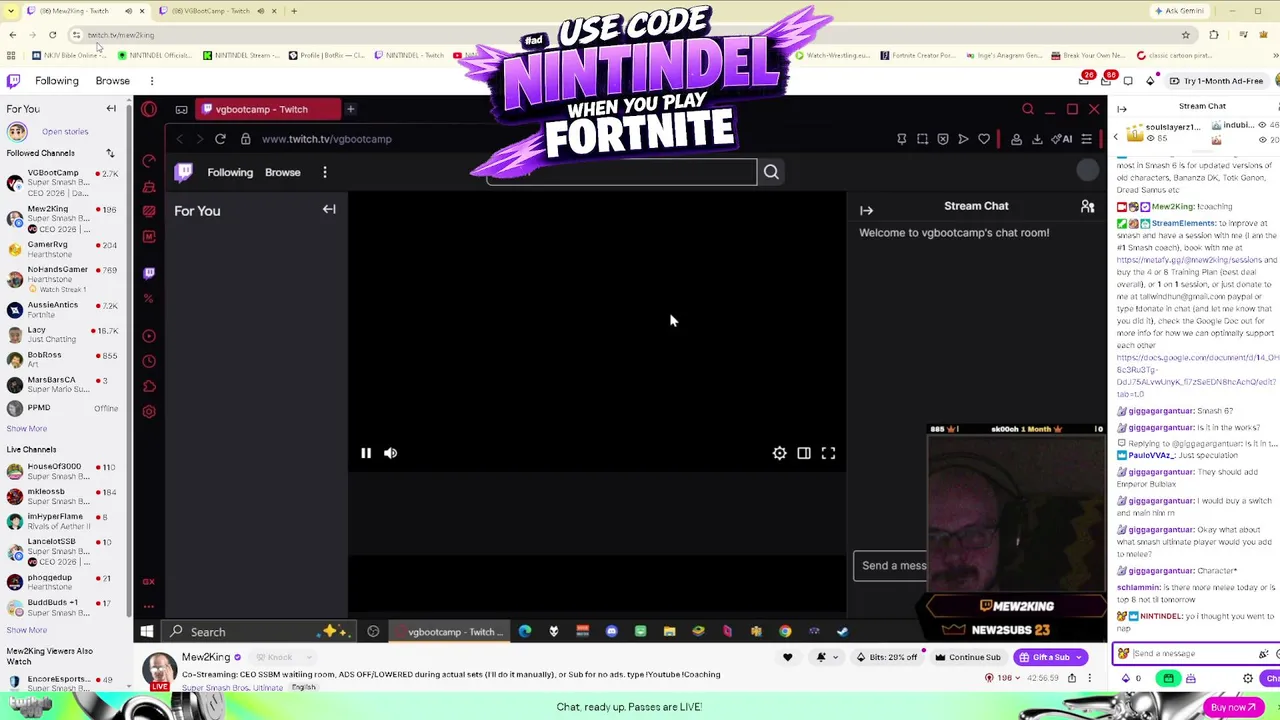The height and width of the screenshot is (720, 1280).
Task: Click the heart bookmark icon in Opera GX toolbar
Action: pos(984,139)
